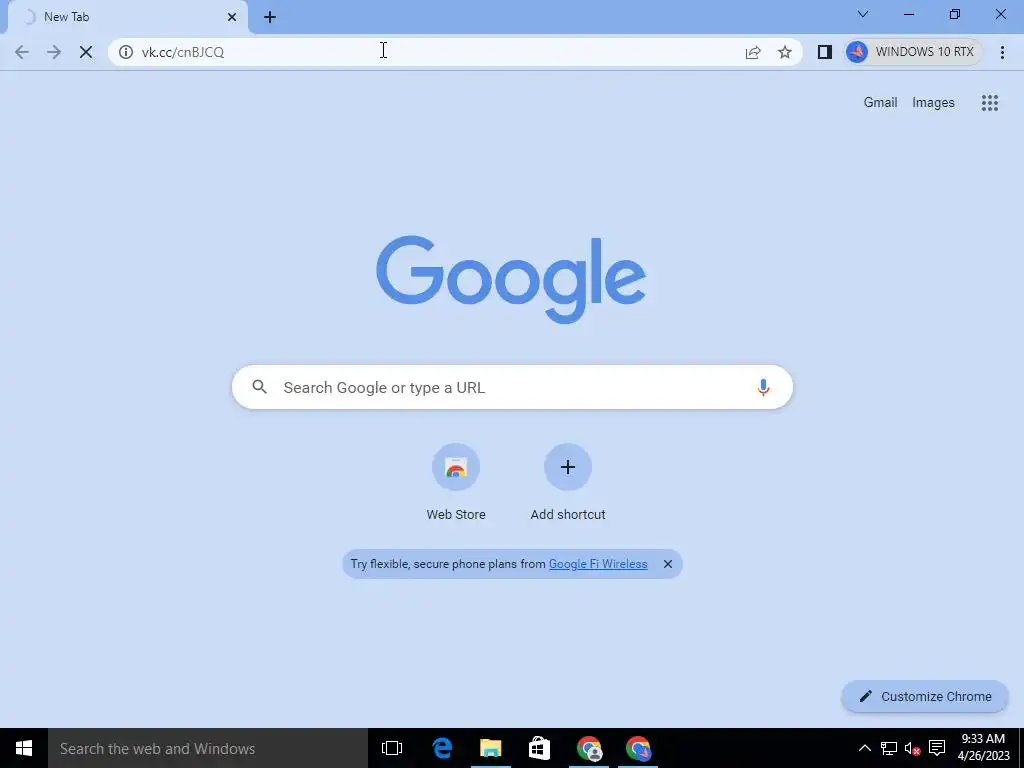
Task: Click the forward navigation arrow
Action: click(x=54, y=52)
